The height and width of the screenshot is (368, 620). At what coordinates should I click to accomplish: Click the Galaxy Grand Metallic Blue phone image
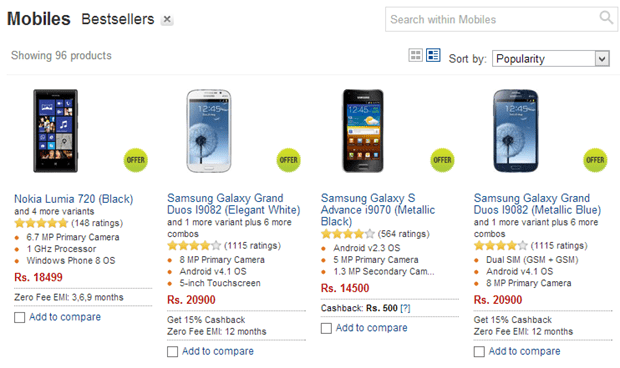pyautogui.click(x=516, y=131)
